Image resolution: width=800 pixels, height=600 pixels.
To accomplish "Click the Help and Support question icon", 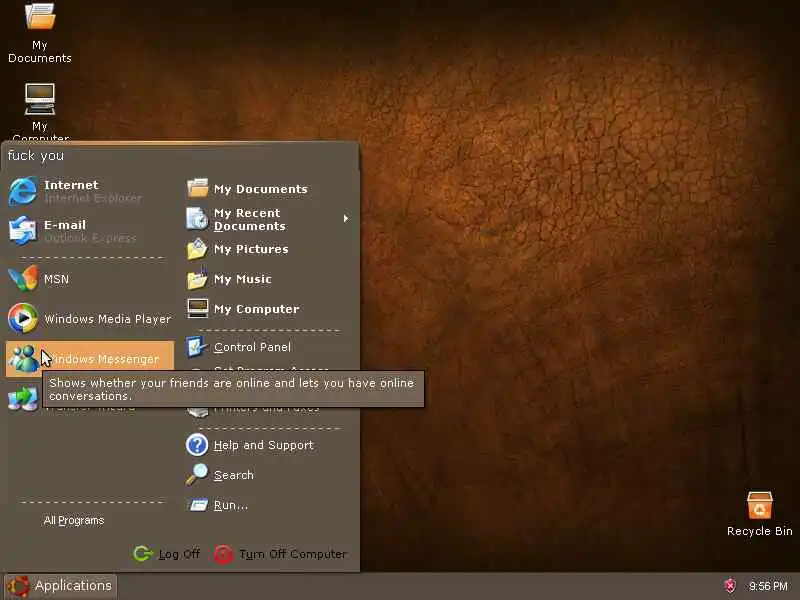I will (x=197, y=445).
